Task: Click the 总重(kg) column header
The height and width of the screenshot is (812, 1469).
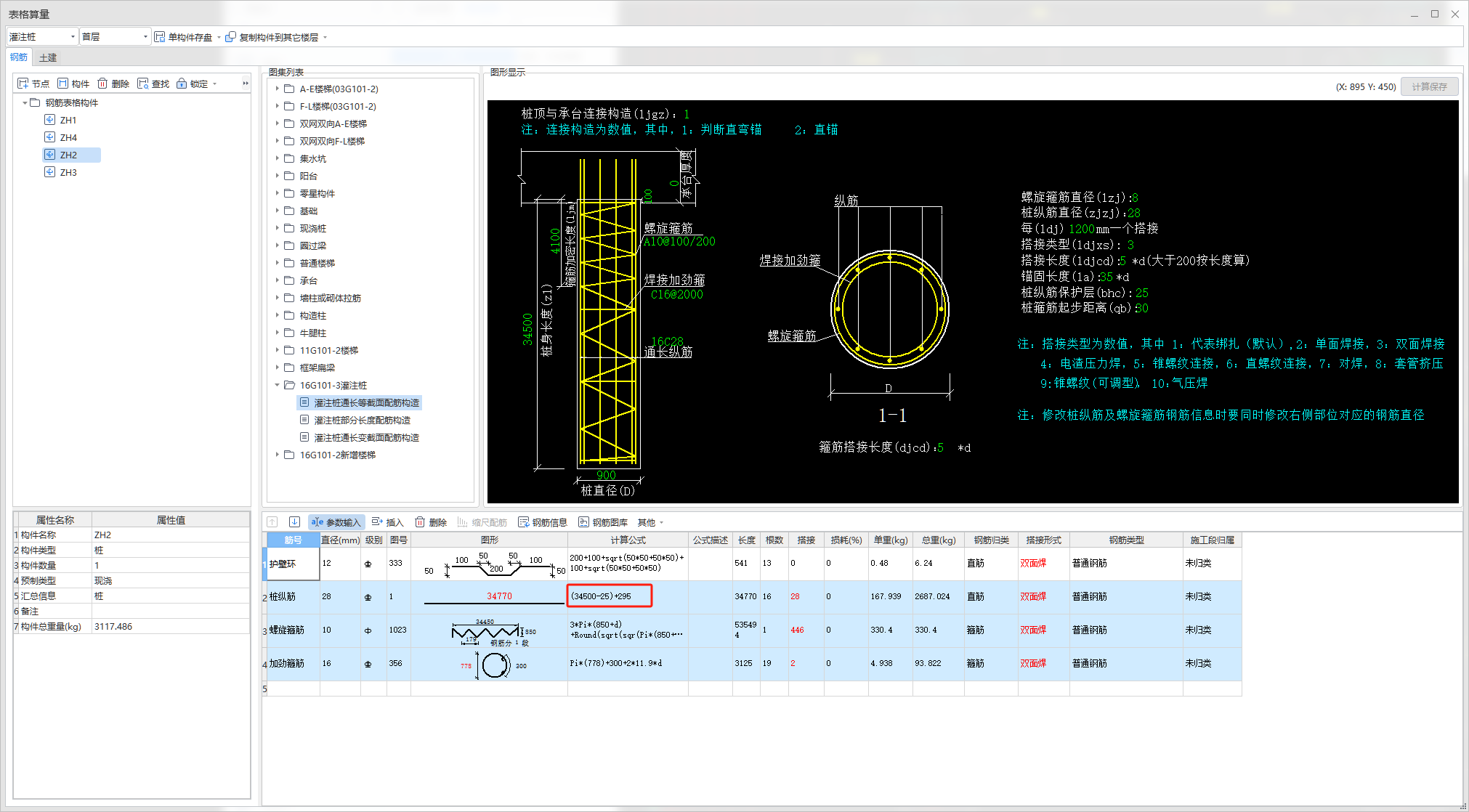Action: point(939,540)
